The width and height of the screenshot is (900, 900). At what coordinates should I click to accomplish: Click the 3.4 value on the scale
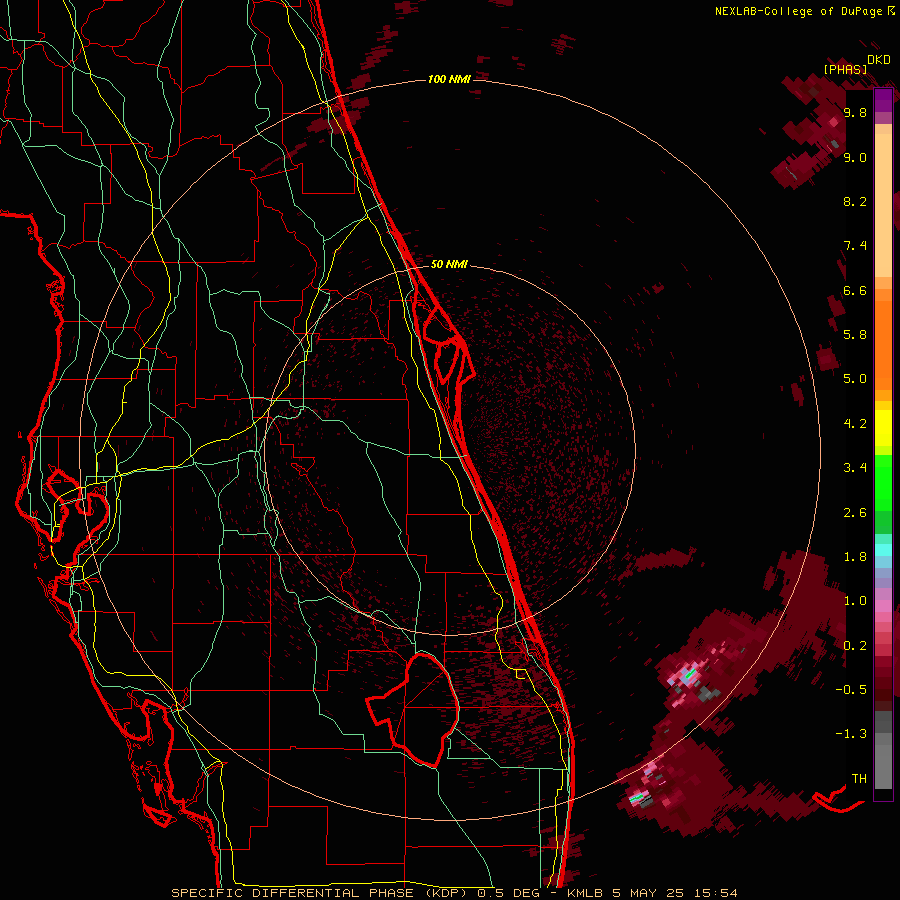coord(855,468)
